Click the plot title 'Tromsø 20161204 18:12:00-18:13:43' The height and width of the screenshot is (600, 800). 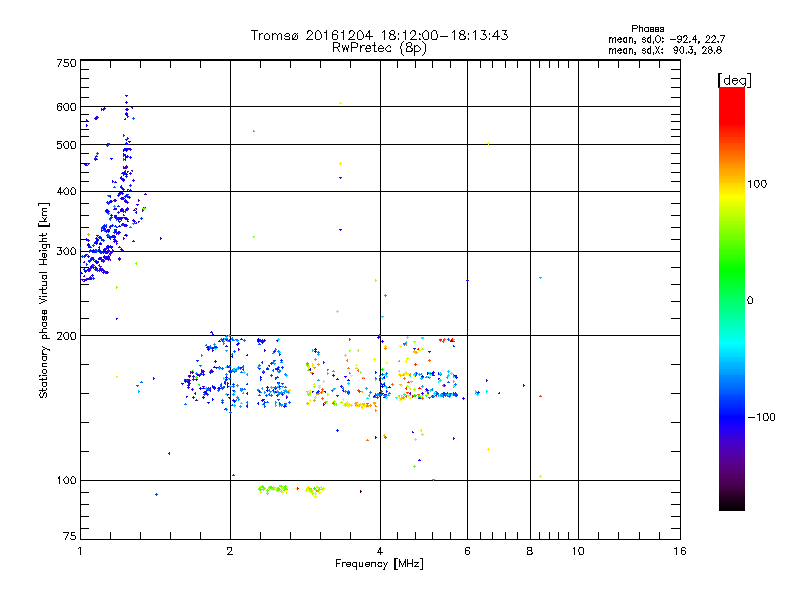click(379, 35)
